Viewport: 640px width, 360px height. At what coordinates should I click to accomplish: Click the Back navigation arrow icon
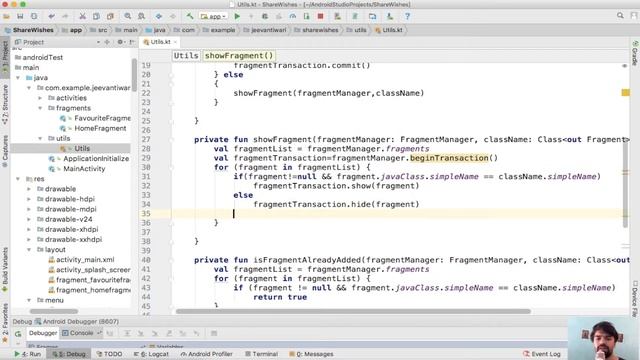159,16
